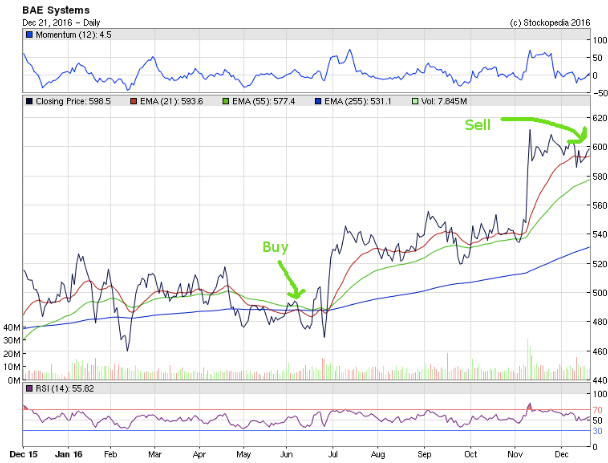Click the blue EMA (255) legend square
The height and width of the screenshot is (463, 608).
point(318,102)
